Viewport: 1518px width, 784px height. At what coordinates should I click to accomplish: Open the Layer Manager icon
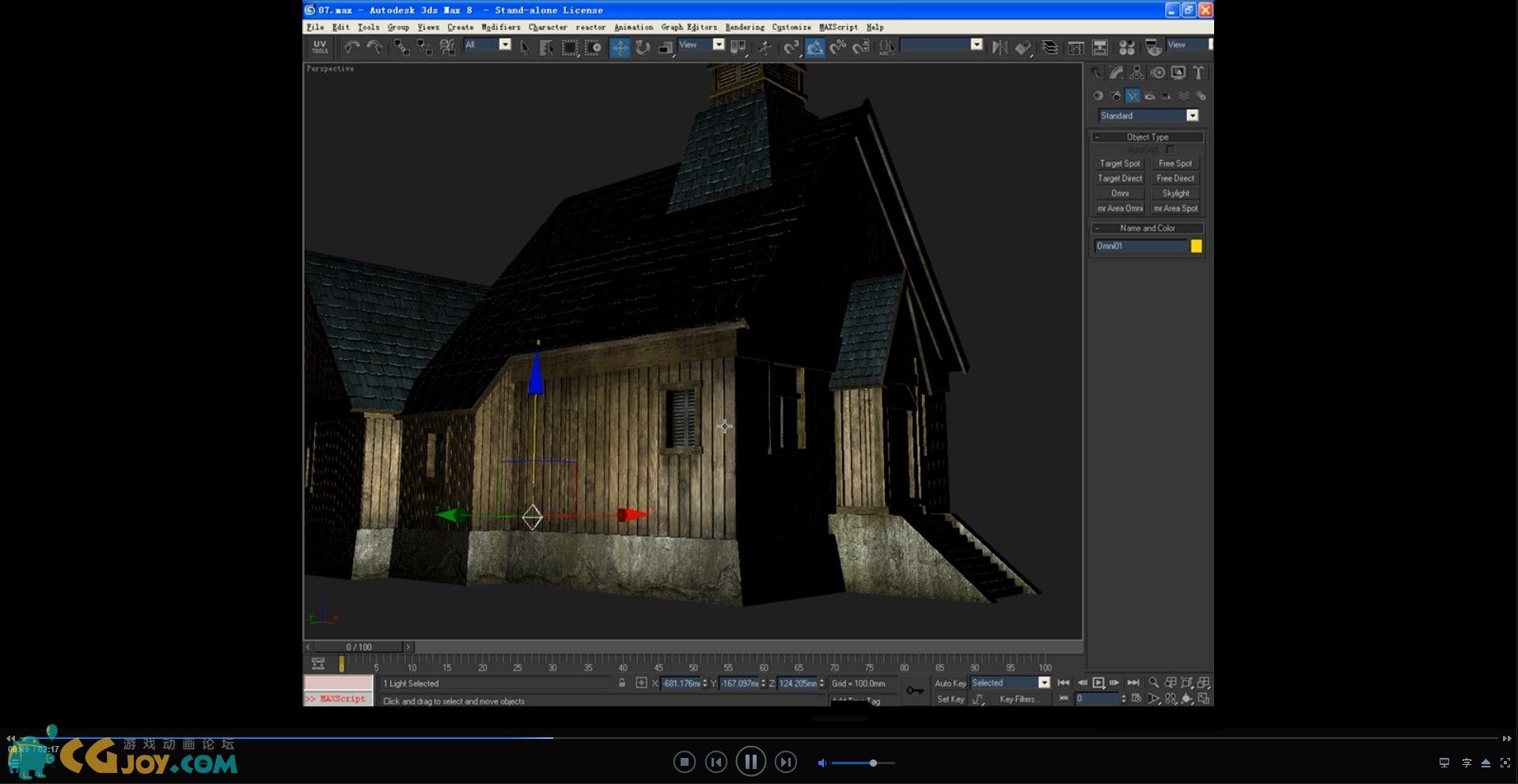1049,47
